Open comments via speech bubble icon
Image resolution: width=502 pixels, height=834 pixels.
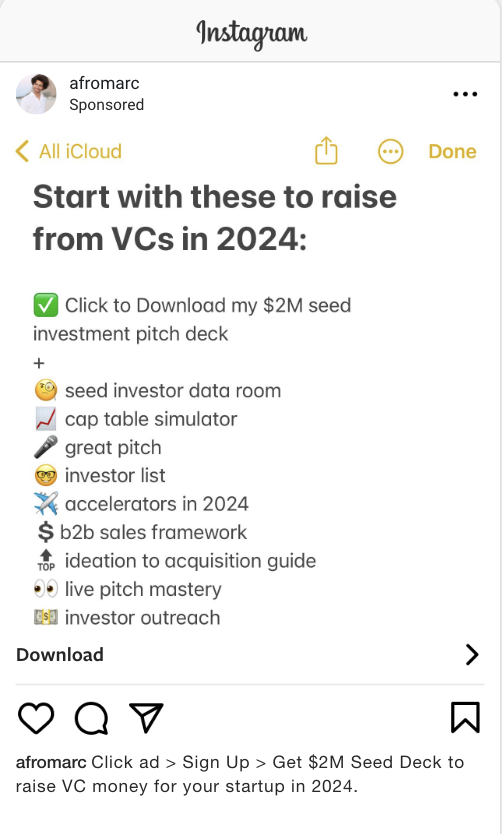(x=91, y=718)
